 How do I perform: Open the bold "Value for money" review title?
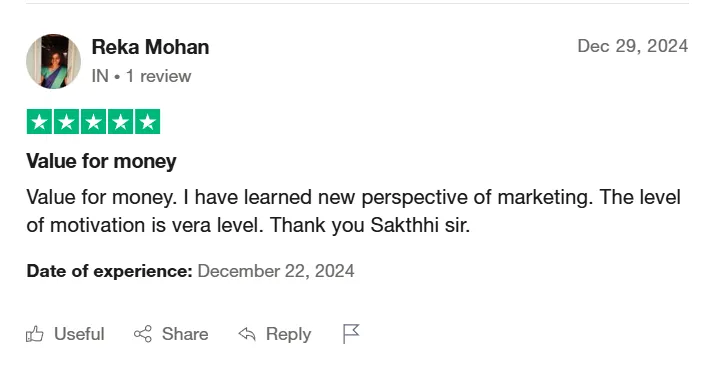coord(101,161)
